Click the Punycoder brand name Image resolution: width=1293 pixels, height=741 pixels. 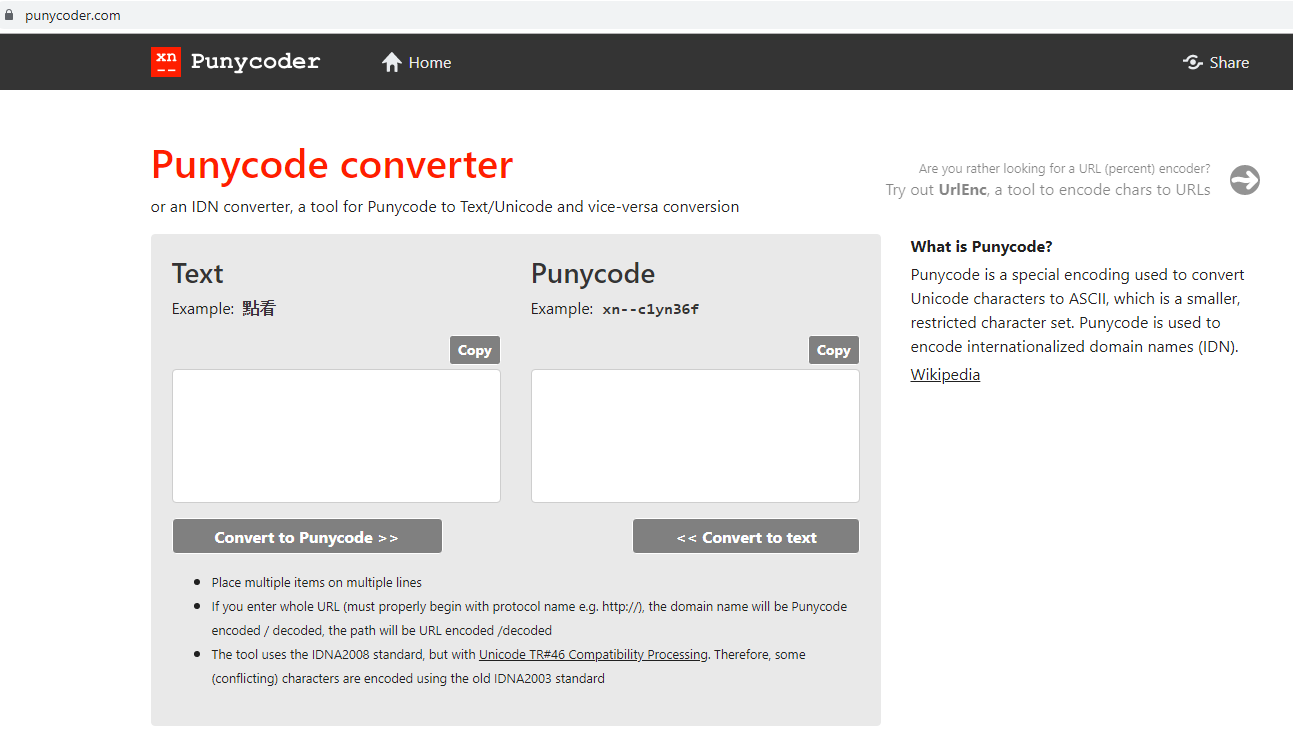[x=255, y=62]
